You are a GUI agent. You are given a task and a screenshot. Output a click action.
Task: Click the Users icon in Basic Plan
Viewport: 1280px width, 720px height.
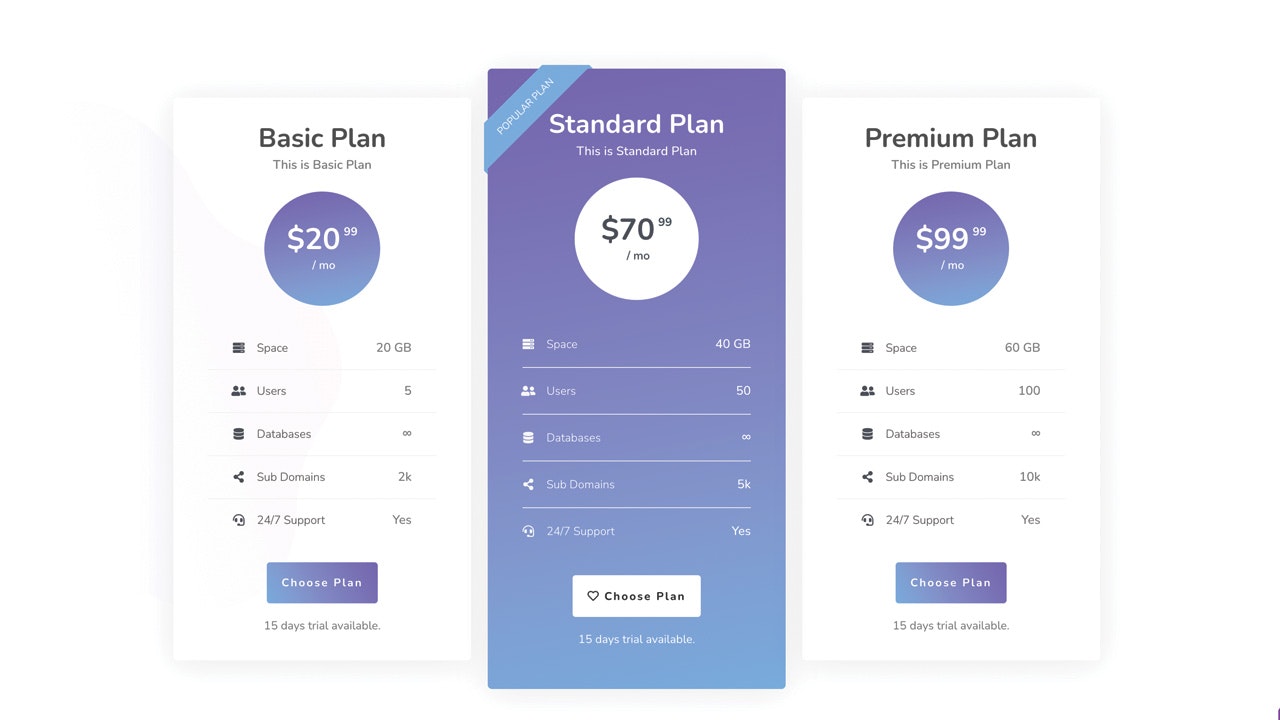click(240, 390)
